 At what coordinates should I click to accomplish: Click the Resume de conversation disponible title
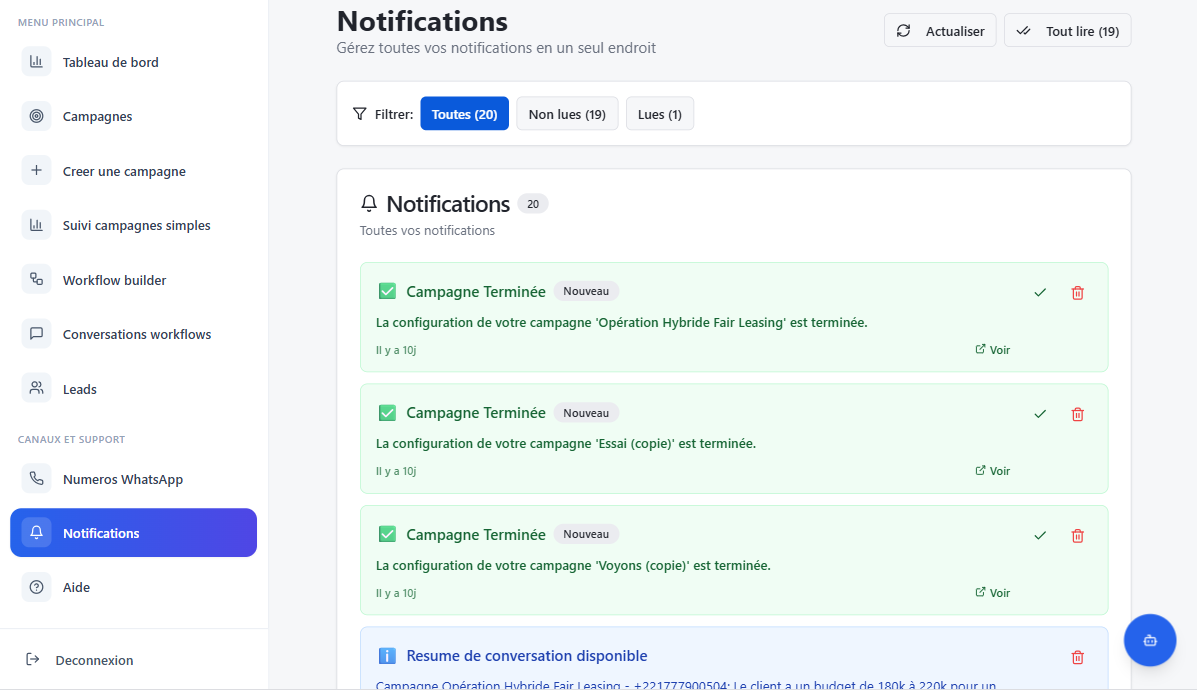(527, 656)
